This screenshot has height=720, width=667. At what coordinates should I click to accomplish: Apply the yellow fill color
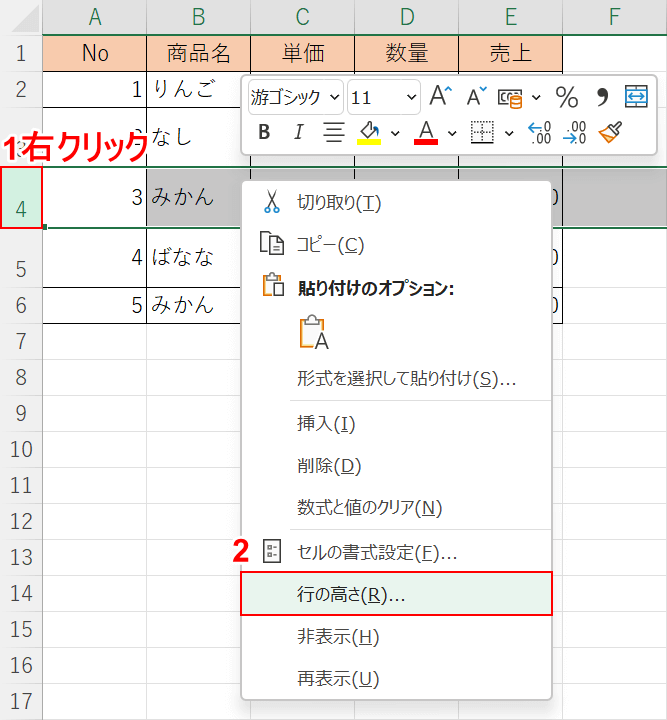pyautogui.click(x=369, y=132)
